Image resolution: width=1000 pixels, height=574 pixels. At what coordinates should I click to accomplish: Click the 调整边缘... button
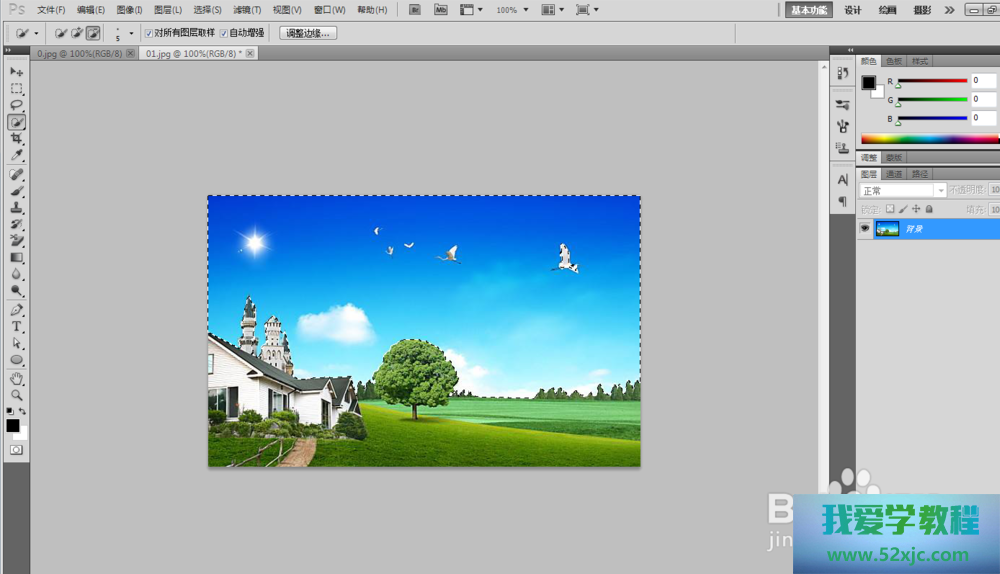pos(308,33)
